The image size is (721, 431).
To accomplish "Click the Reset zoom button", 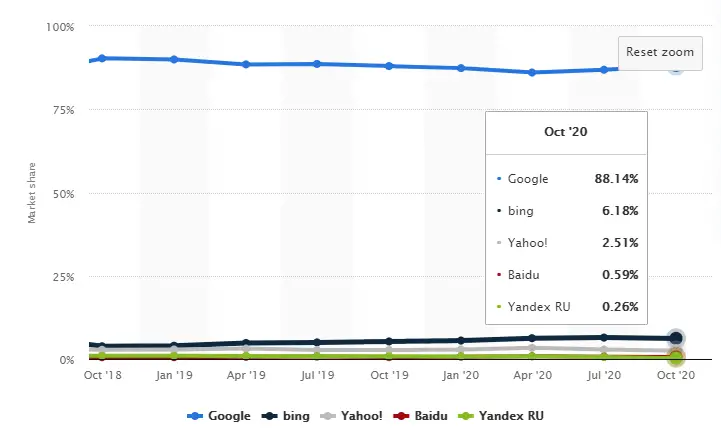I will click(659, 52).
